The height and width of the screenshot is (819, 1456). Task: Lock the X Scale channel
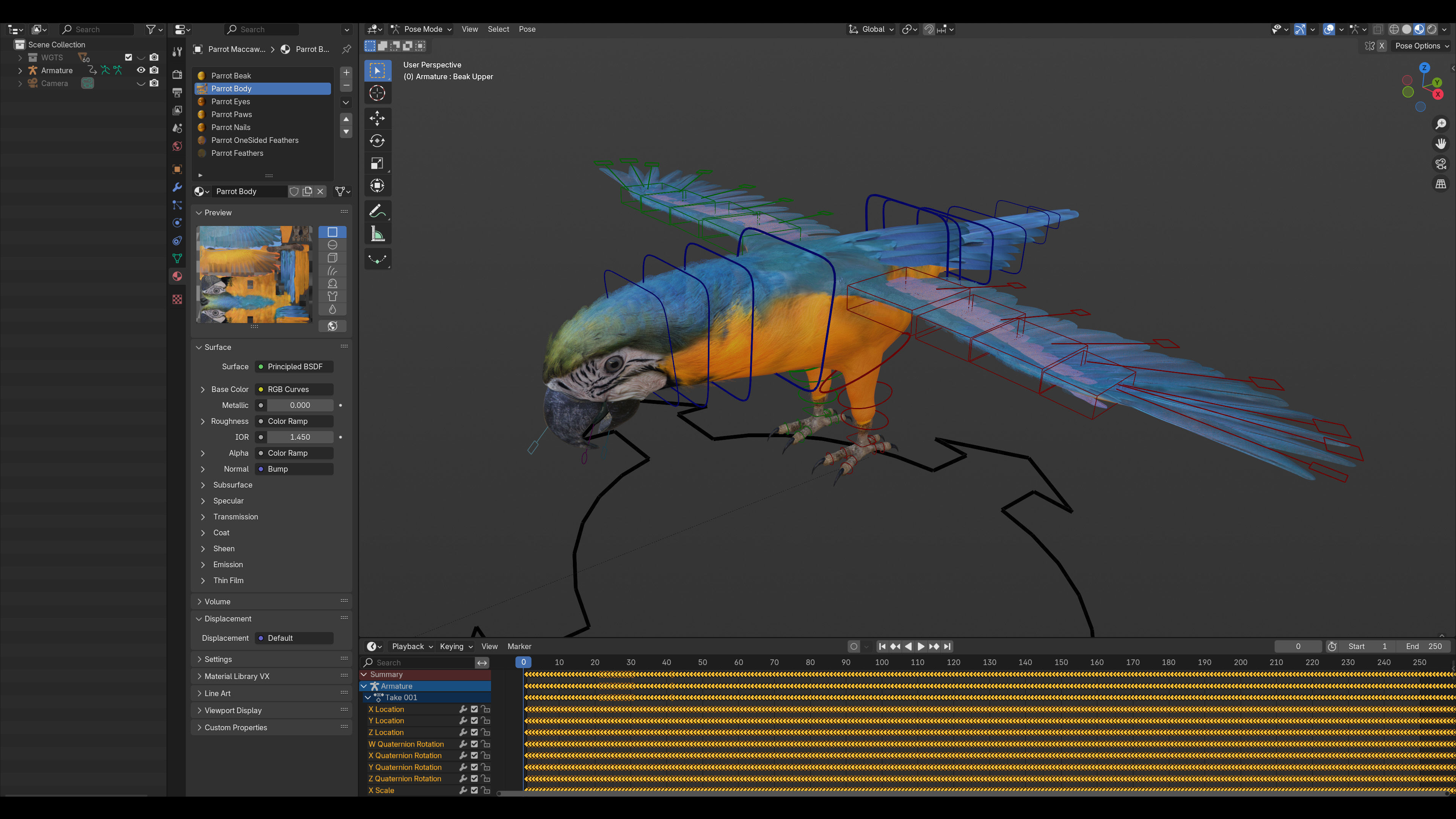[485, 791]
